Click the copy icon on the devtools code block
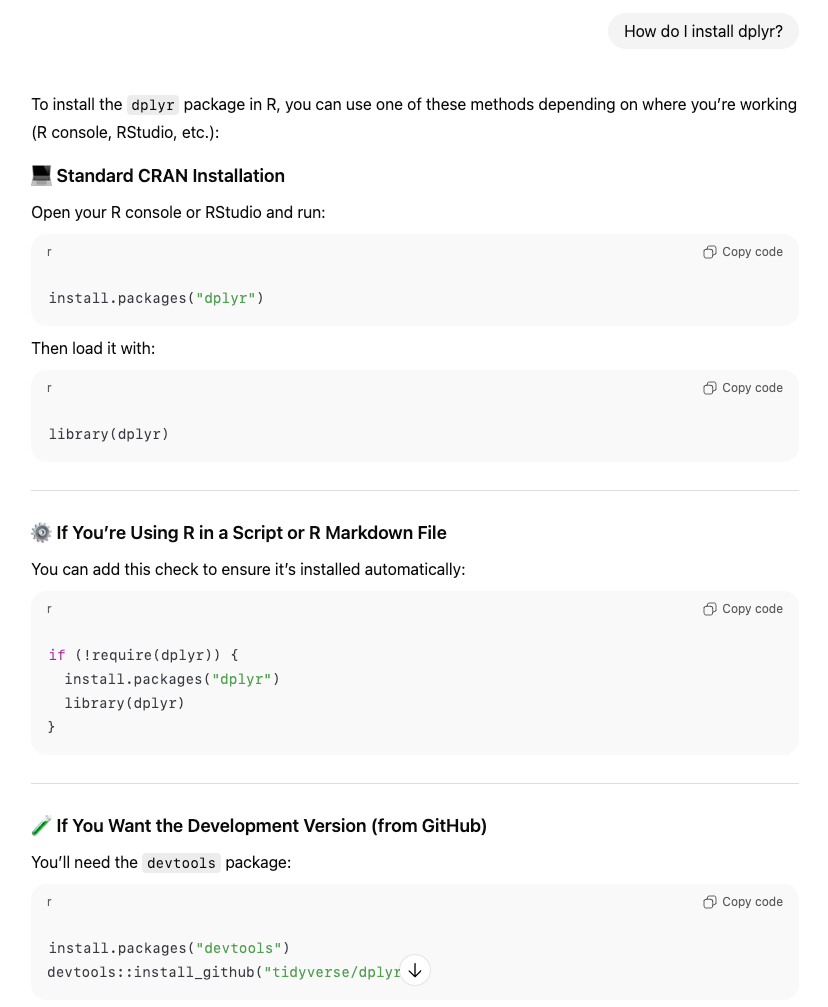The width and height of the screenshot is (828, 1007). 710,901
